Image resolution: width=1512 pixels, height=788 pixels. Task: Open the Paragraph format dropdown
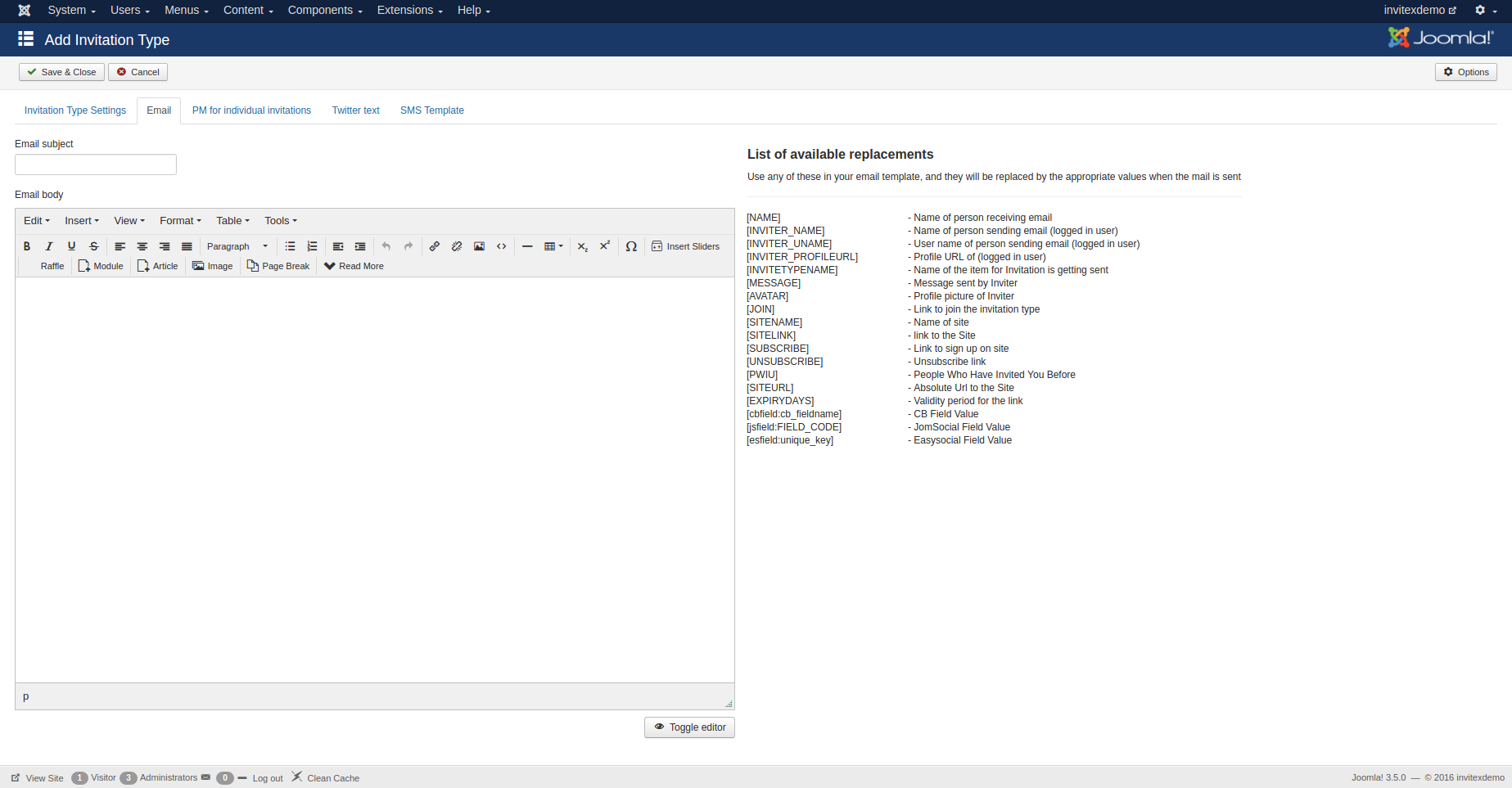pos(237,246)
